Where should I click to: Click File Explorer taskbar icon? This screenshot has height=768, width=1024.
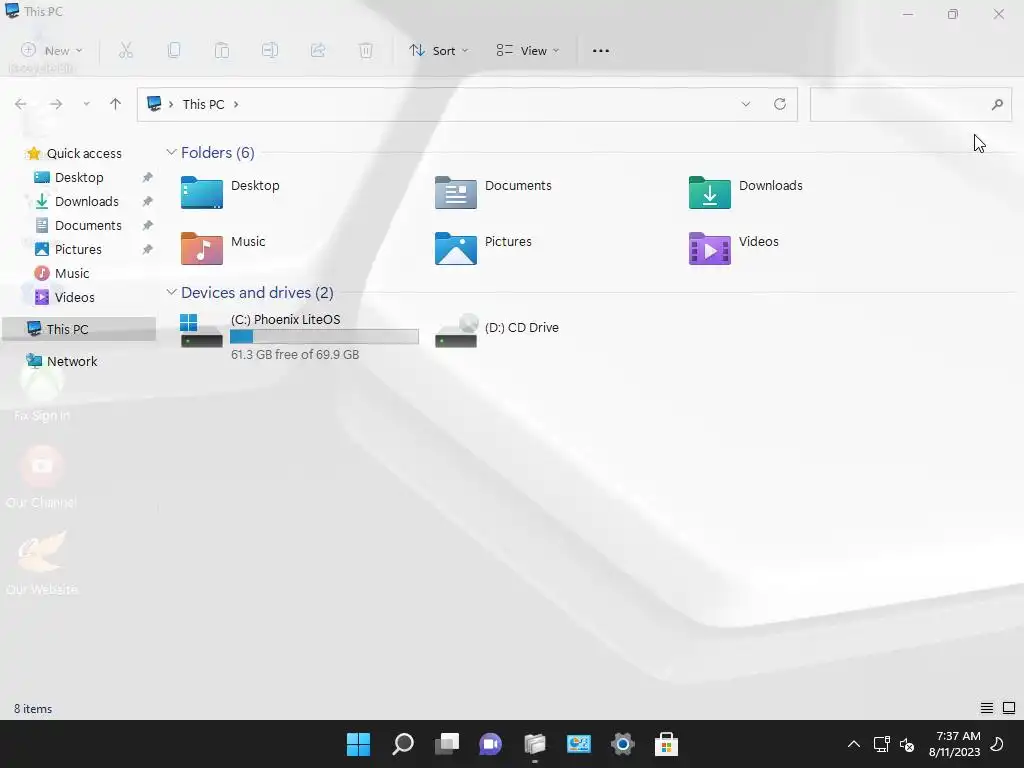click(534, 744)
